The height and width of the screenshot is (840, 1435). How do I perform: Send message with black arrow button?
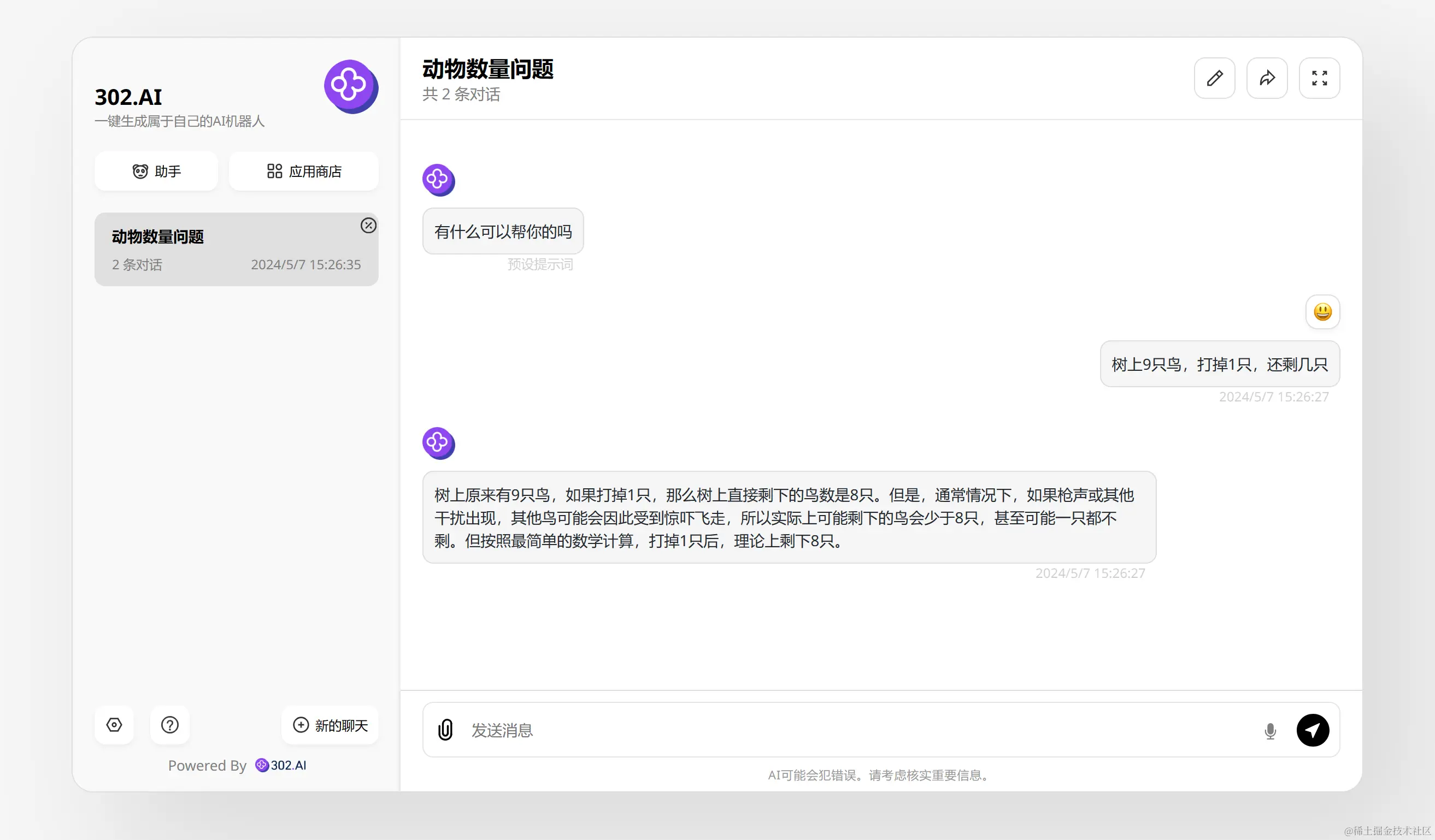[x=1313, y=730]
